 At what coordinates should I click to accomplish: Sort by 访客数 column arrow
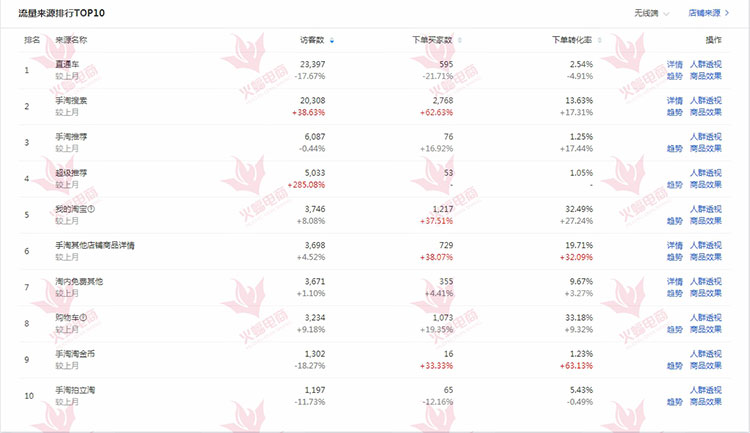pos(332,41)
